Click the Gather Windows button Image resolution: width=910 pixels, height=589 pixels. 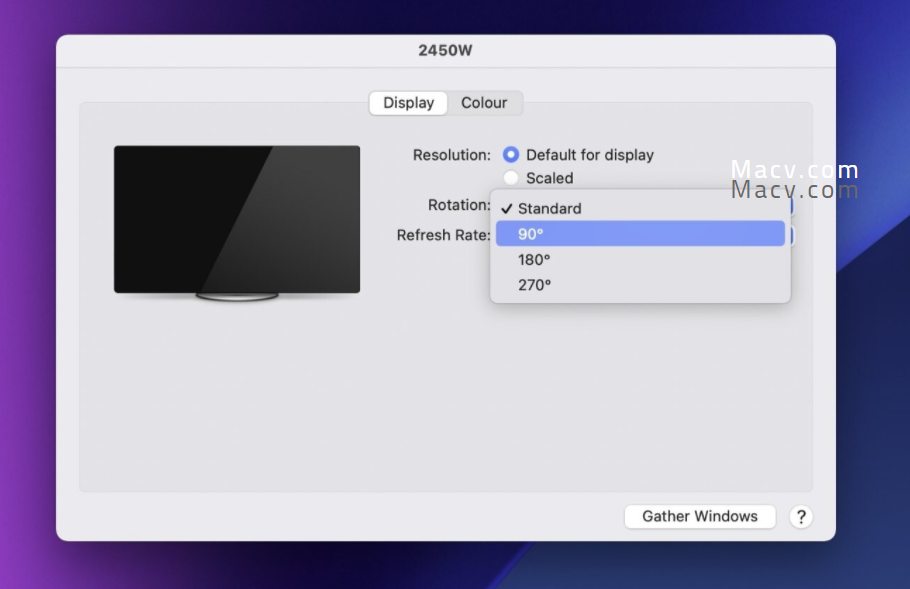(x=700, y=516)
